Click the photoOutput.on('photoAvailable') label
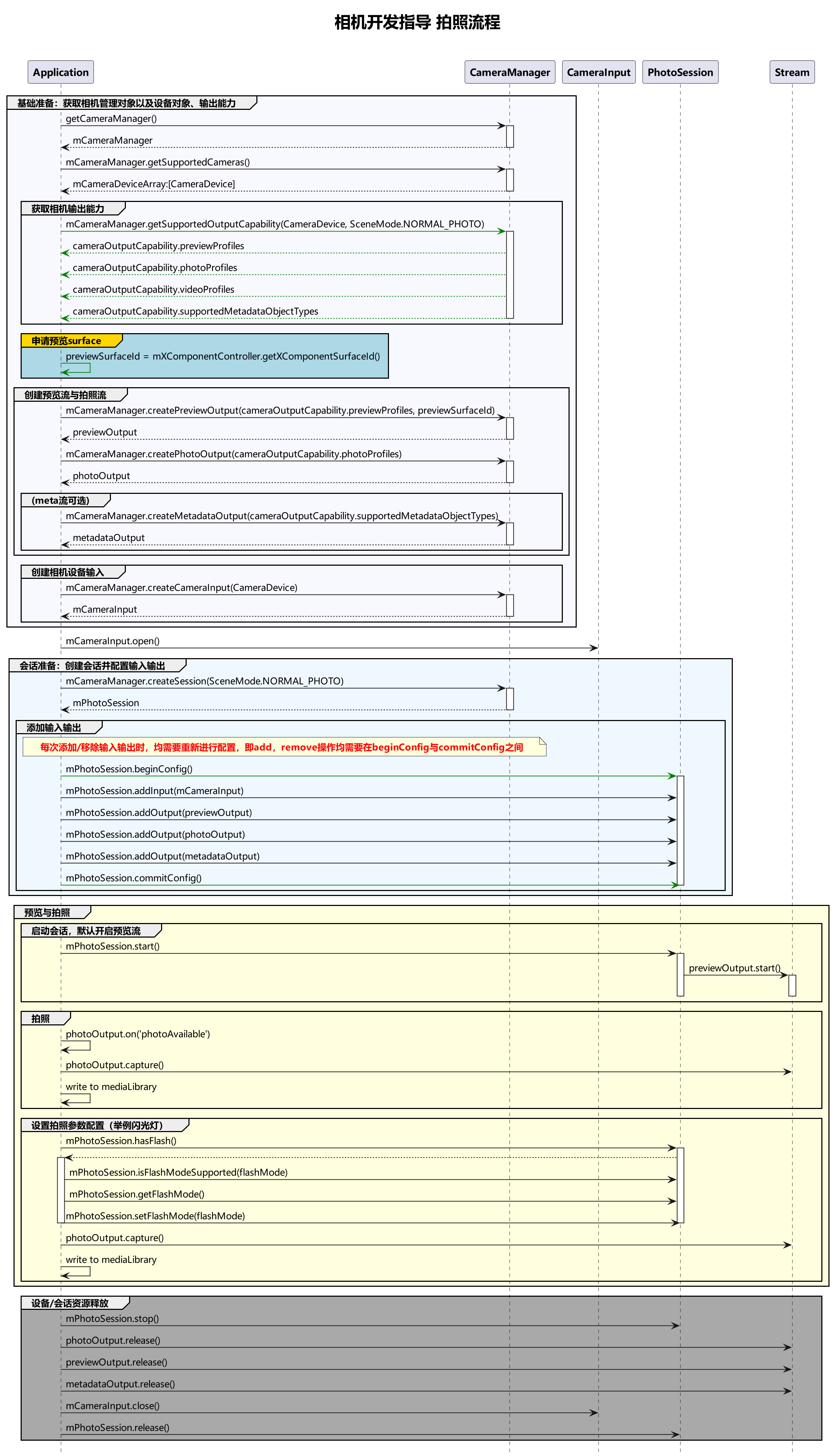 point(138,1034)
